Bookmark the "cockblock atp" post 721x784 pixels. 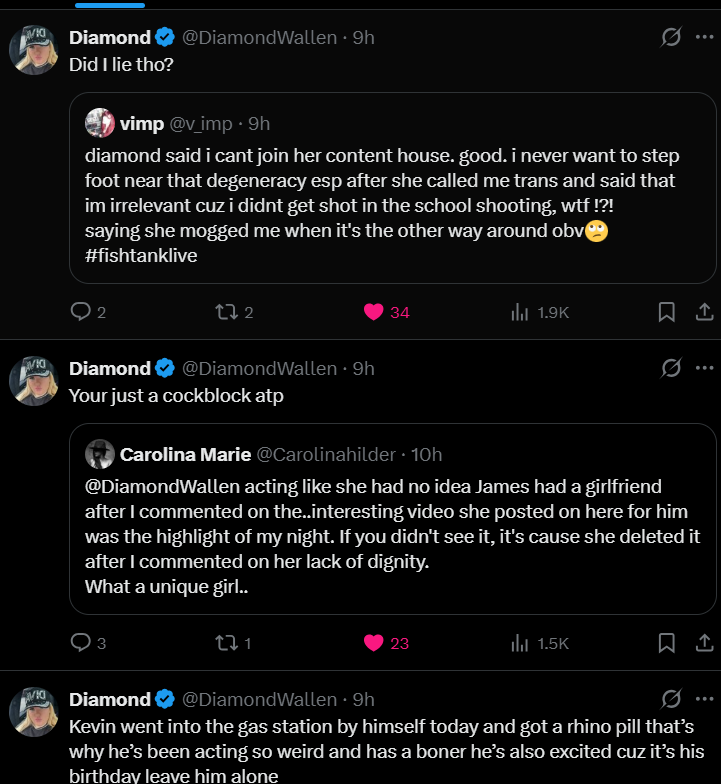pos(666,643)
